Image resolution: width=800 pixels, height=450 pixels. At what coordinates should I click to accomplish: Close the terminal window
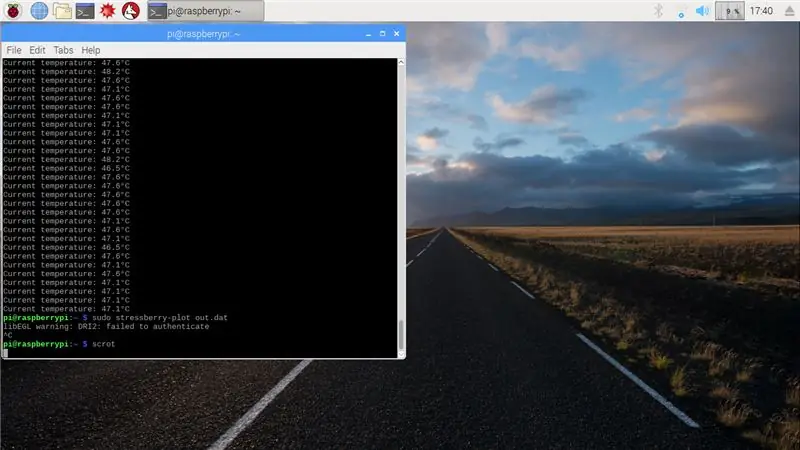[x=396, y=34]
